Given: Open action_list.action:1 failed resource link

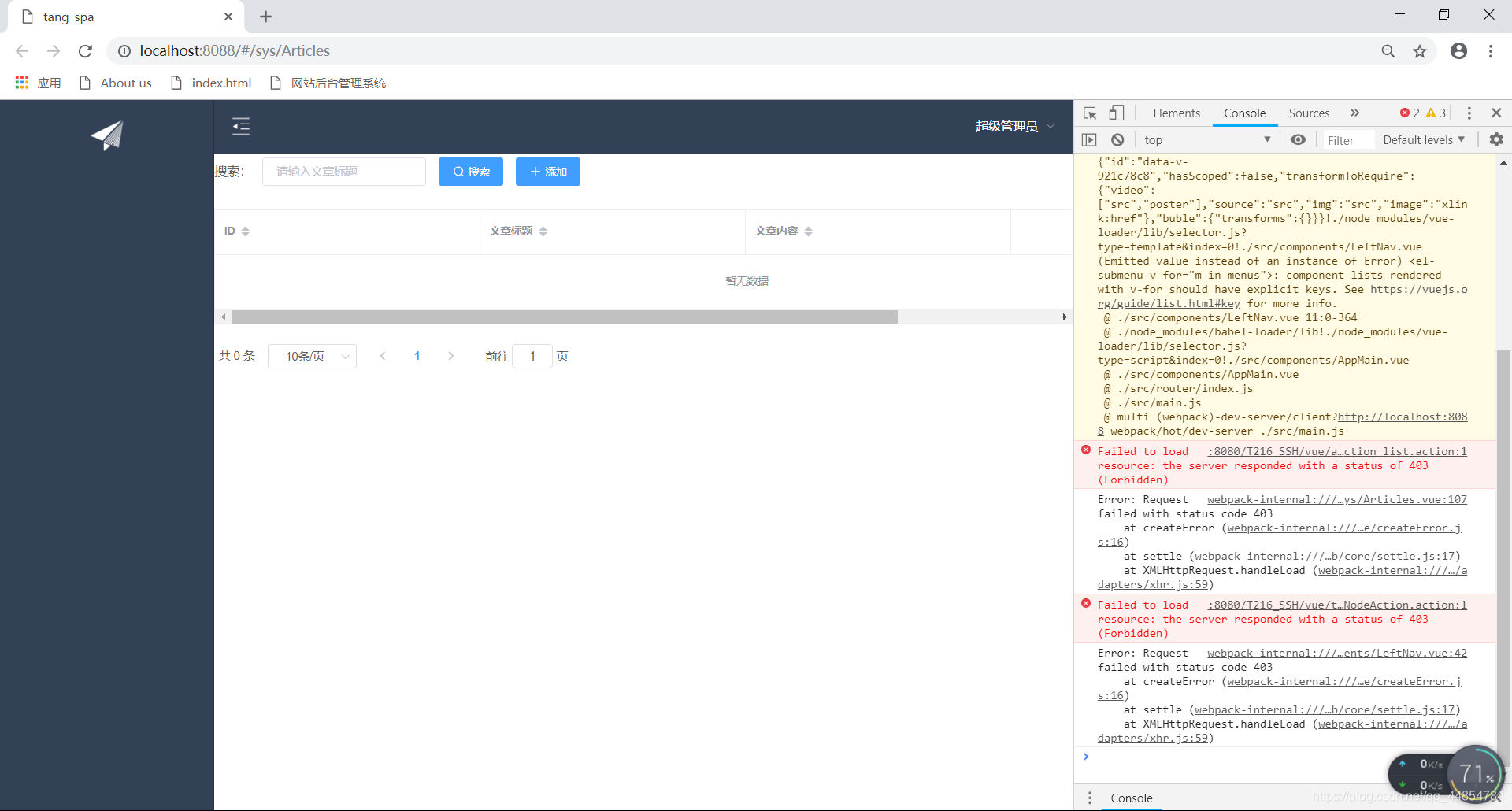Looking at the screenshot, I should click(1337, 452).
